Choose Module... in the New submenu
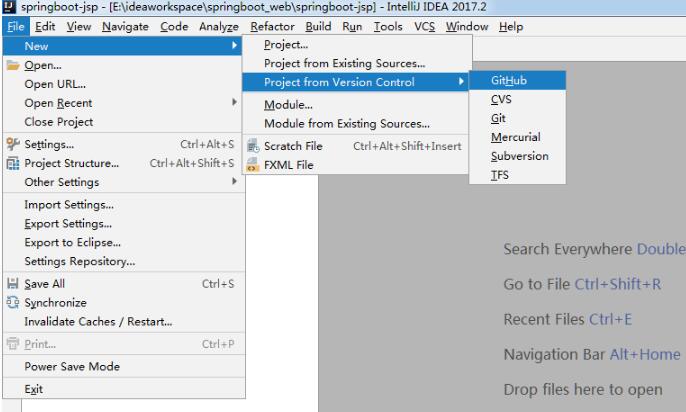686x412 pixels. click(x=356, y=105)
